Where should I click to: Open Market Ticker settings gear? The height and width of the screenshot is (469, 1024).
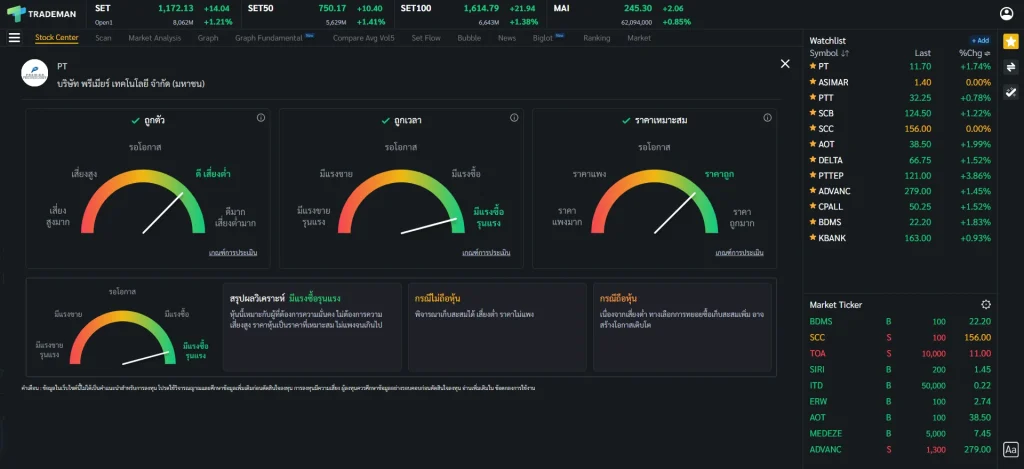click(x=986, y=304)
